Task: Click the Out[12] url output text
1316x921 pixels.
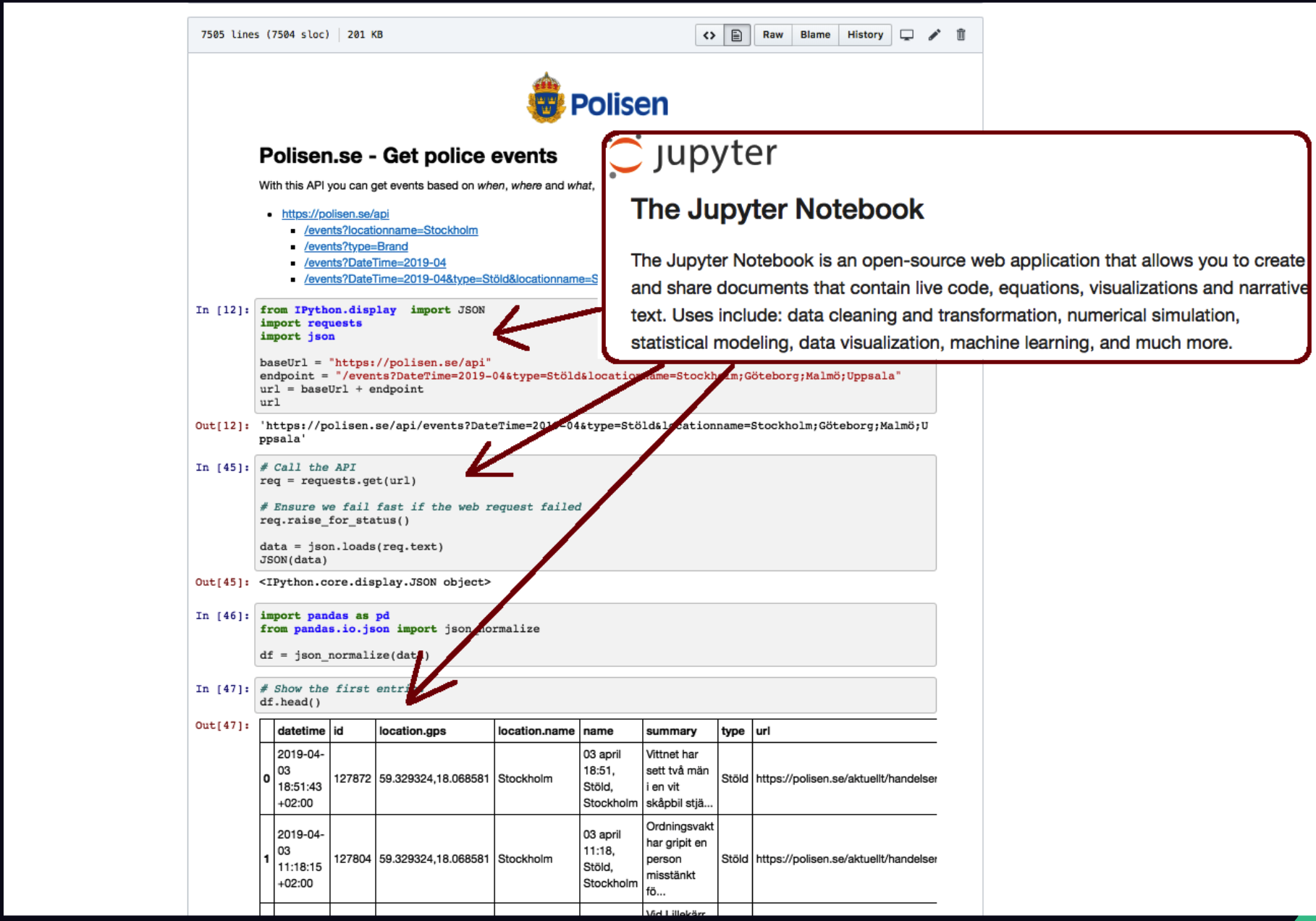Action: tap(594, 432)
